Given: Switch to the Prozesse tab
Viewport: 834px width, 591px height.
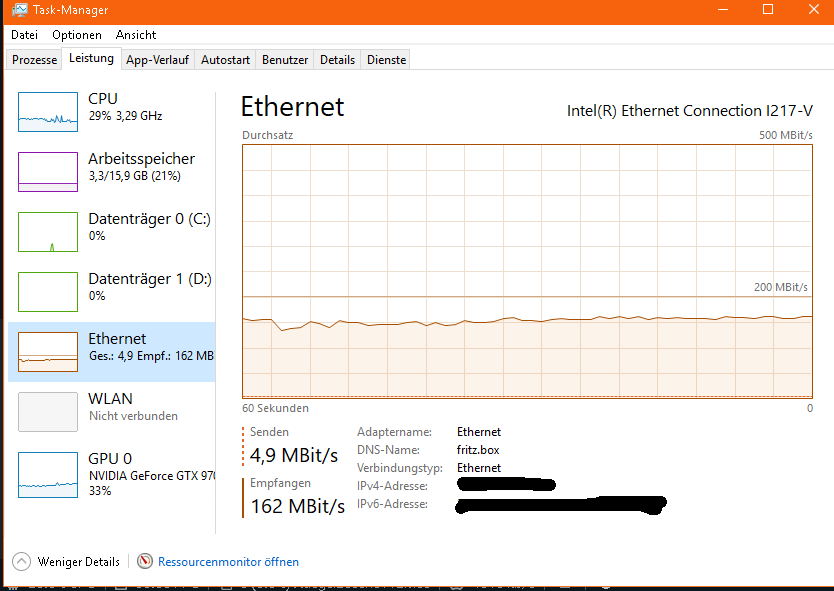Looking at the screenshot, I should click(x=35, y=60).
